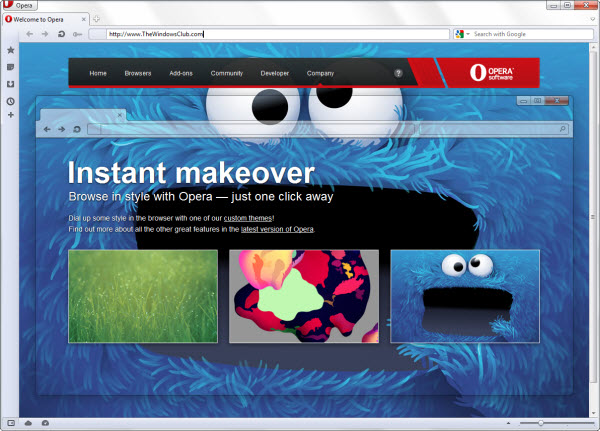This screenshot has width=600, height=431.
Task: Select the green grass theme thumbnail
Action: 143,296
